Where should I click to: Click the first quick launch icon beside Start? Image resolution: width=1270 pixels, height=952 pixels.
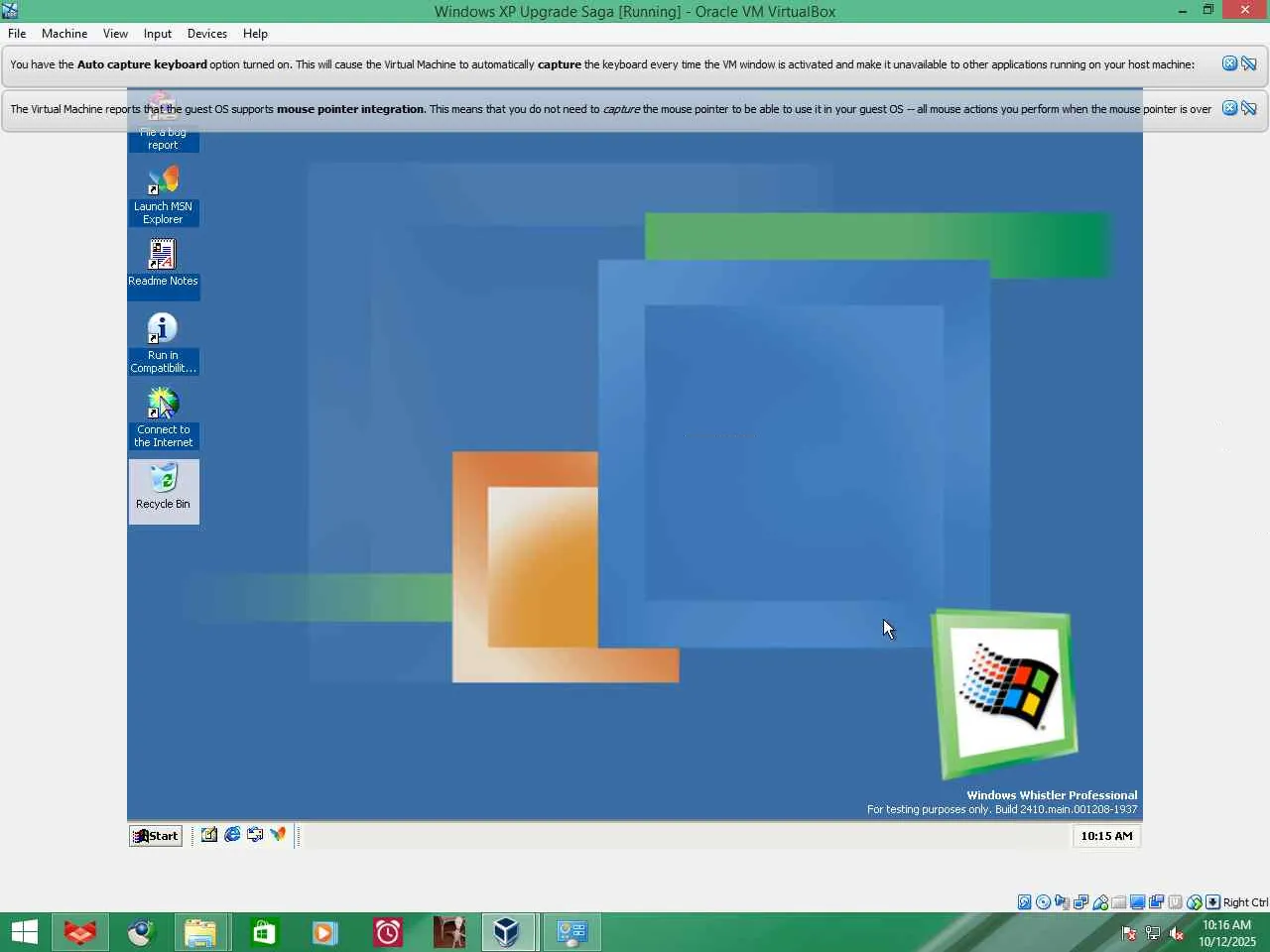pyautogui.click(x=209, y=835)
